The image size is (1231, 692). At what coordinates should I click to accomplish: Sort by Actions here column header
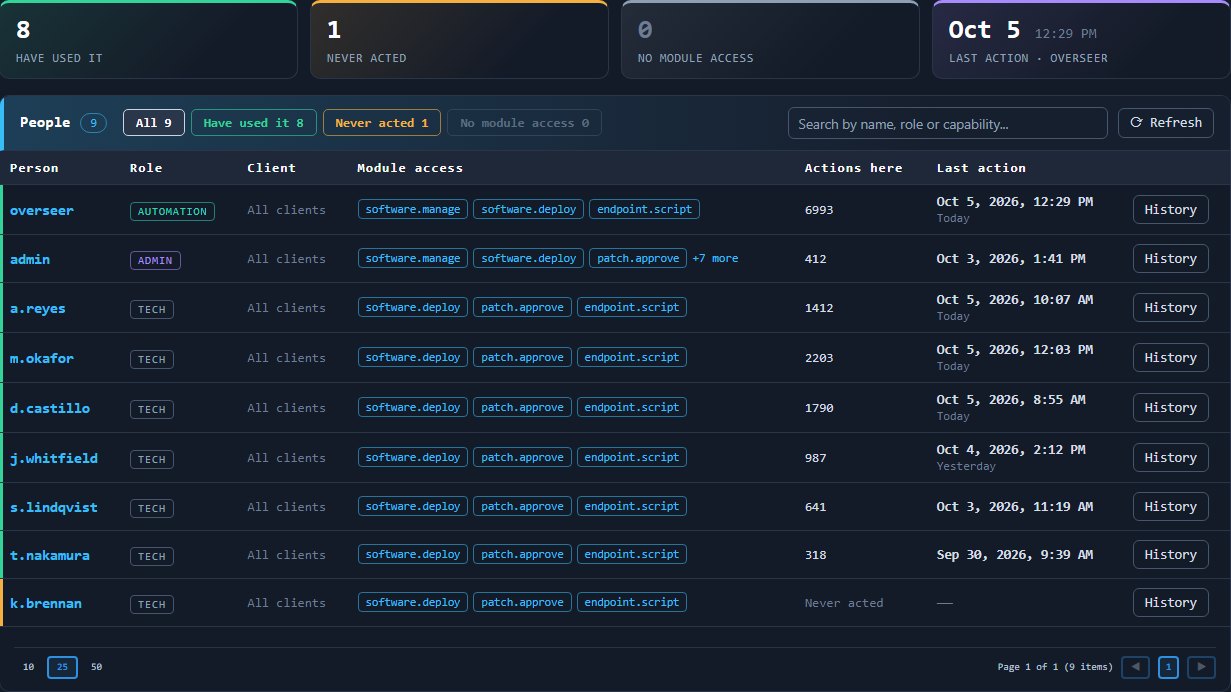pos(854,168)
